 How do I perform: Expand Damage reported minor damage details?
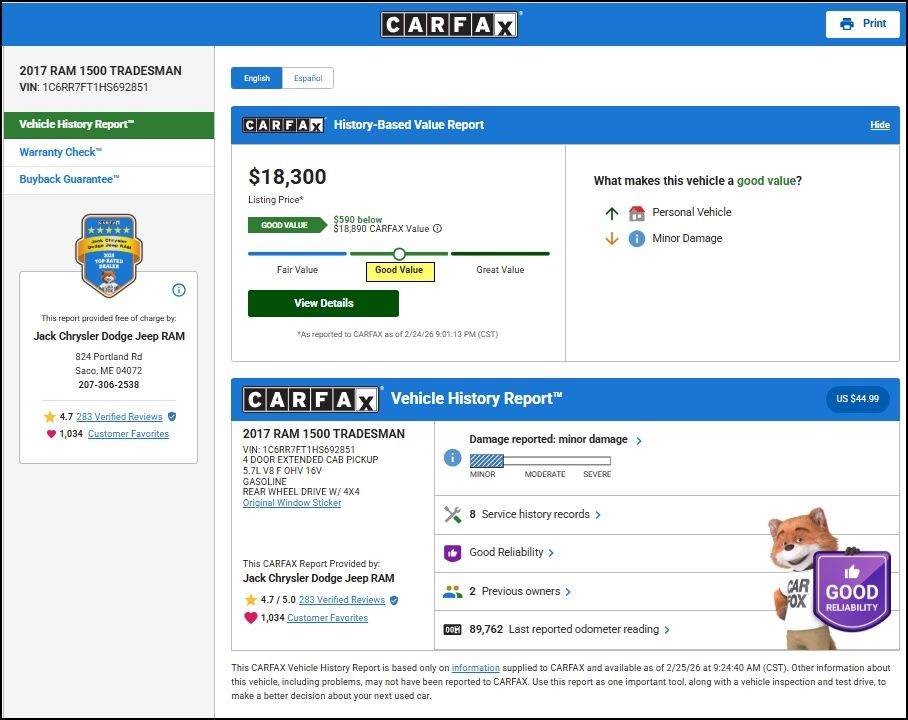639,440
